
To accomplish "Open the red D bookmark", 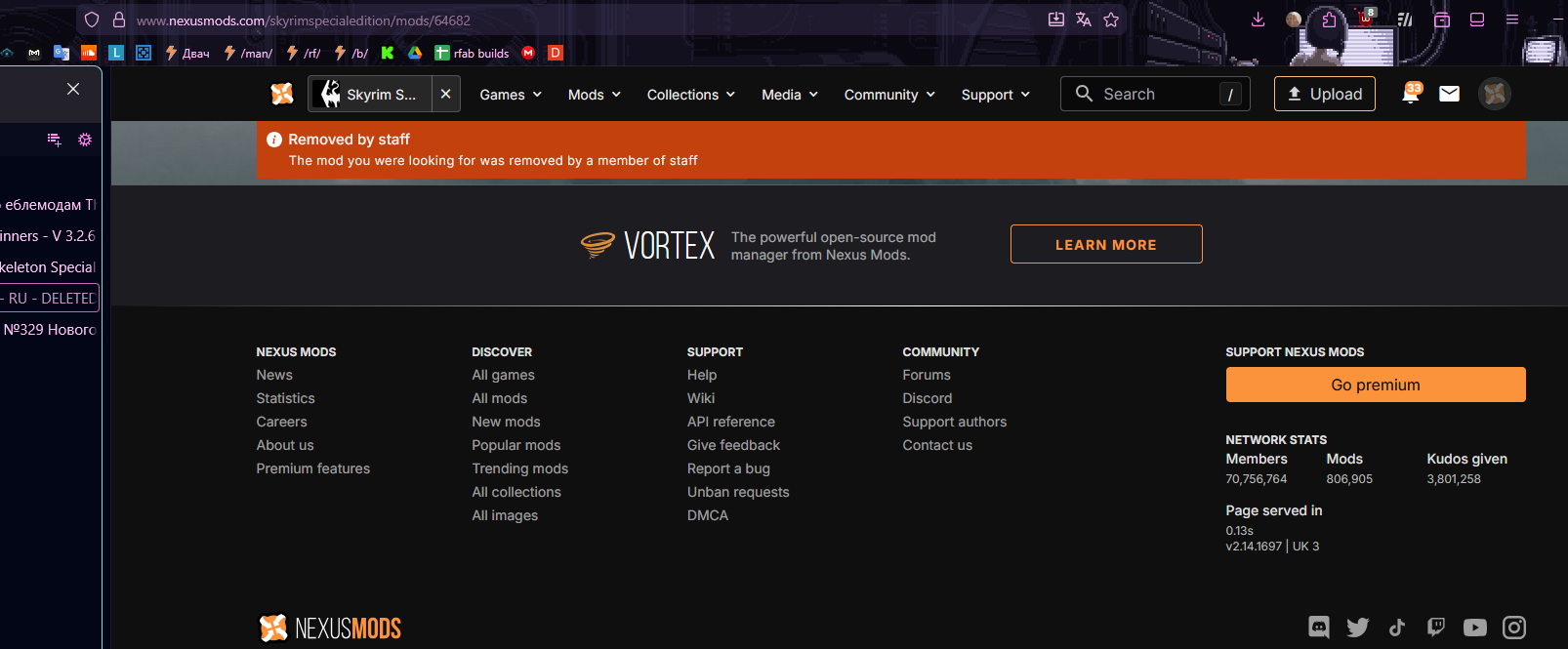I will [x=556, y=53].
